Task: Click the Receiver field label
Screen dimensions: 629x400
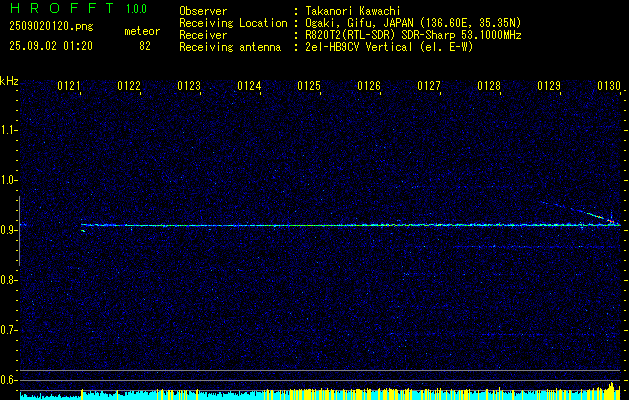Action: pos(203,35)
